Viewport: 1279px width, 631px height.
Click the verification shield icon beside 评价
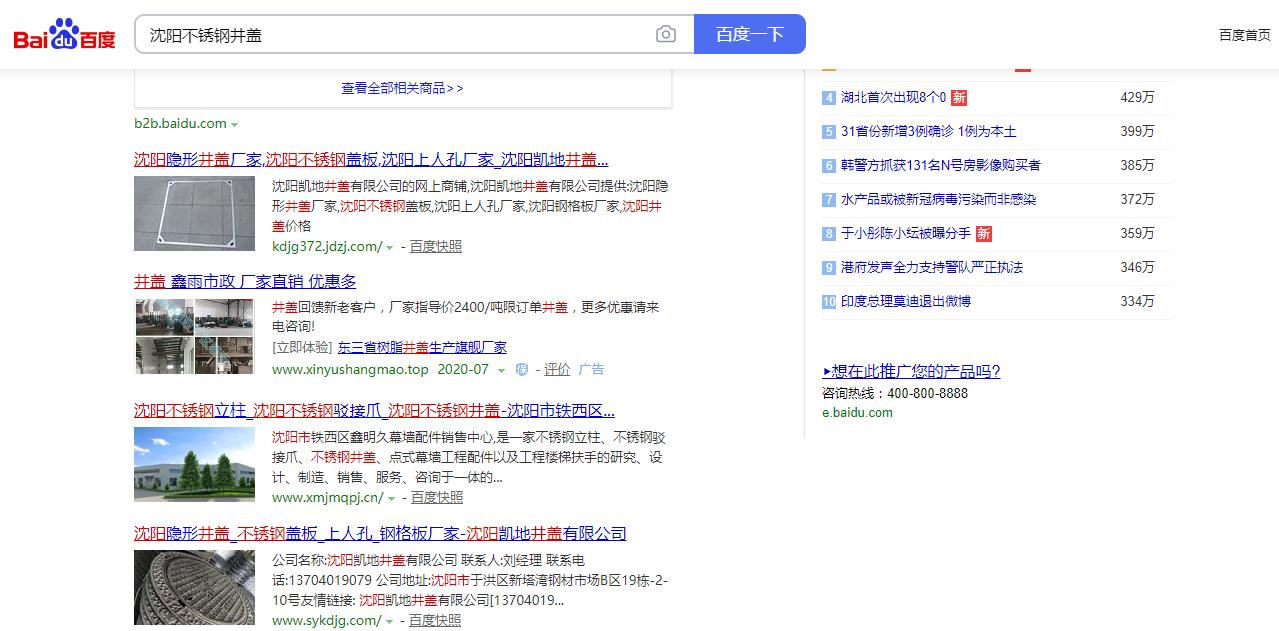coord(522,370)
